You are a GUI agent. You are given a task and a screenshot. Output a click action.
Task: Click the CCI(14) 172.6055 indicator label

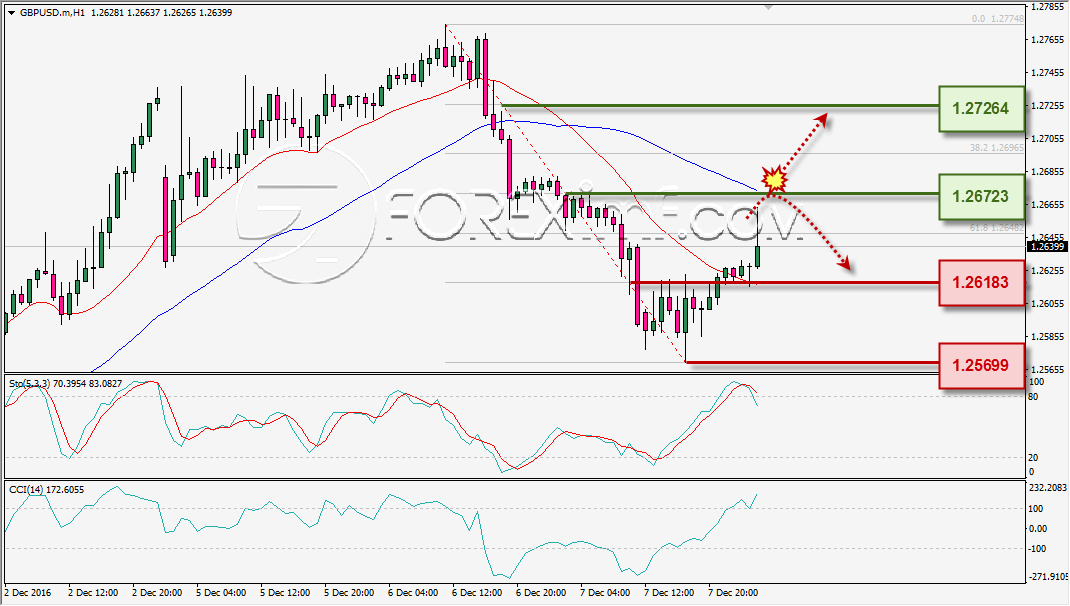[46, 489]
